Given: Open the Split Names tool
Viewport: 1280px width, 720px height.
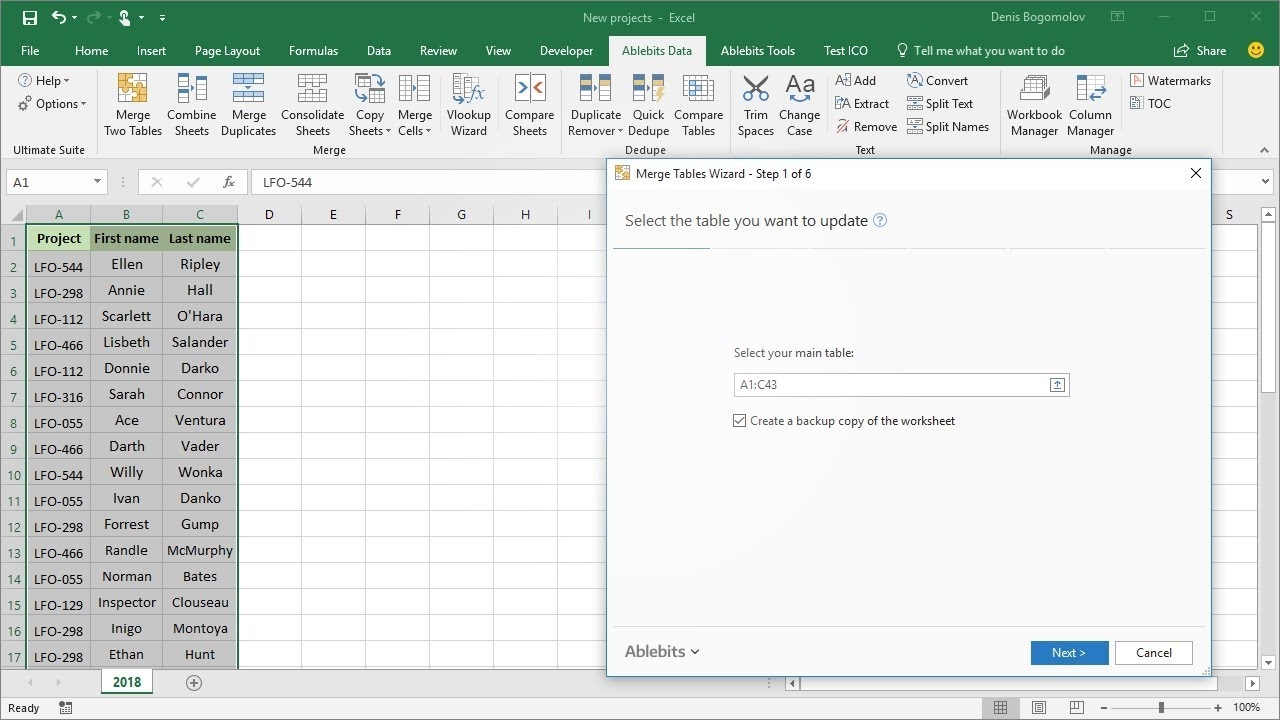Looking at the screenshot, I should click(x=948, y=126).
